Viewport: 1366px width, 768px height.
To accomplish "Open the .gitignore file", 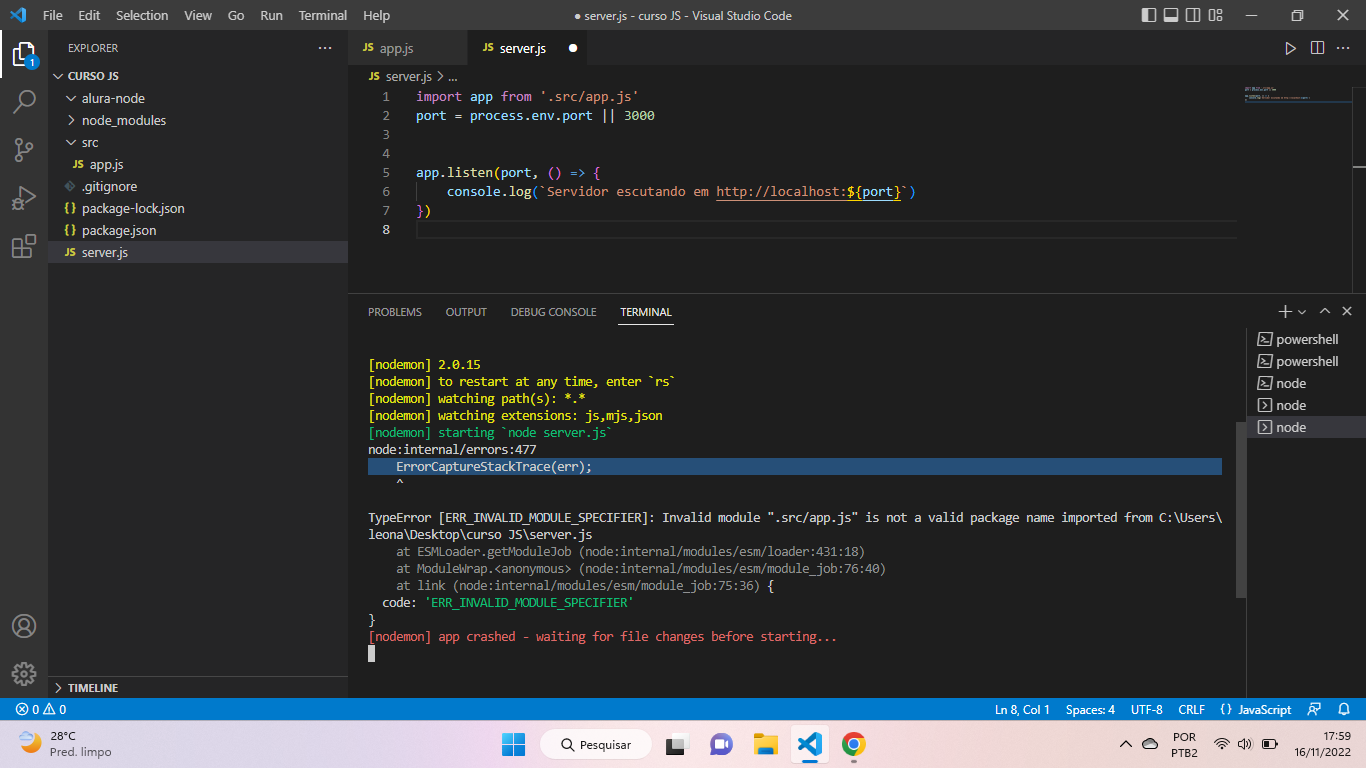I will coord(198,186).
